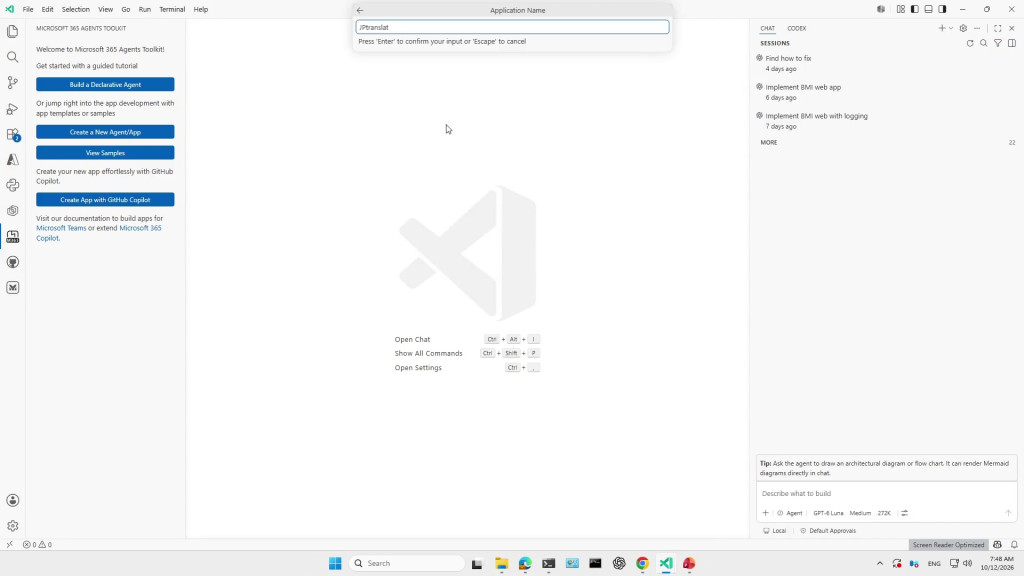This screenshot has height=576, width=1024.
Task: Switch to the CODEX tab
Action: (x=797, y=28)
